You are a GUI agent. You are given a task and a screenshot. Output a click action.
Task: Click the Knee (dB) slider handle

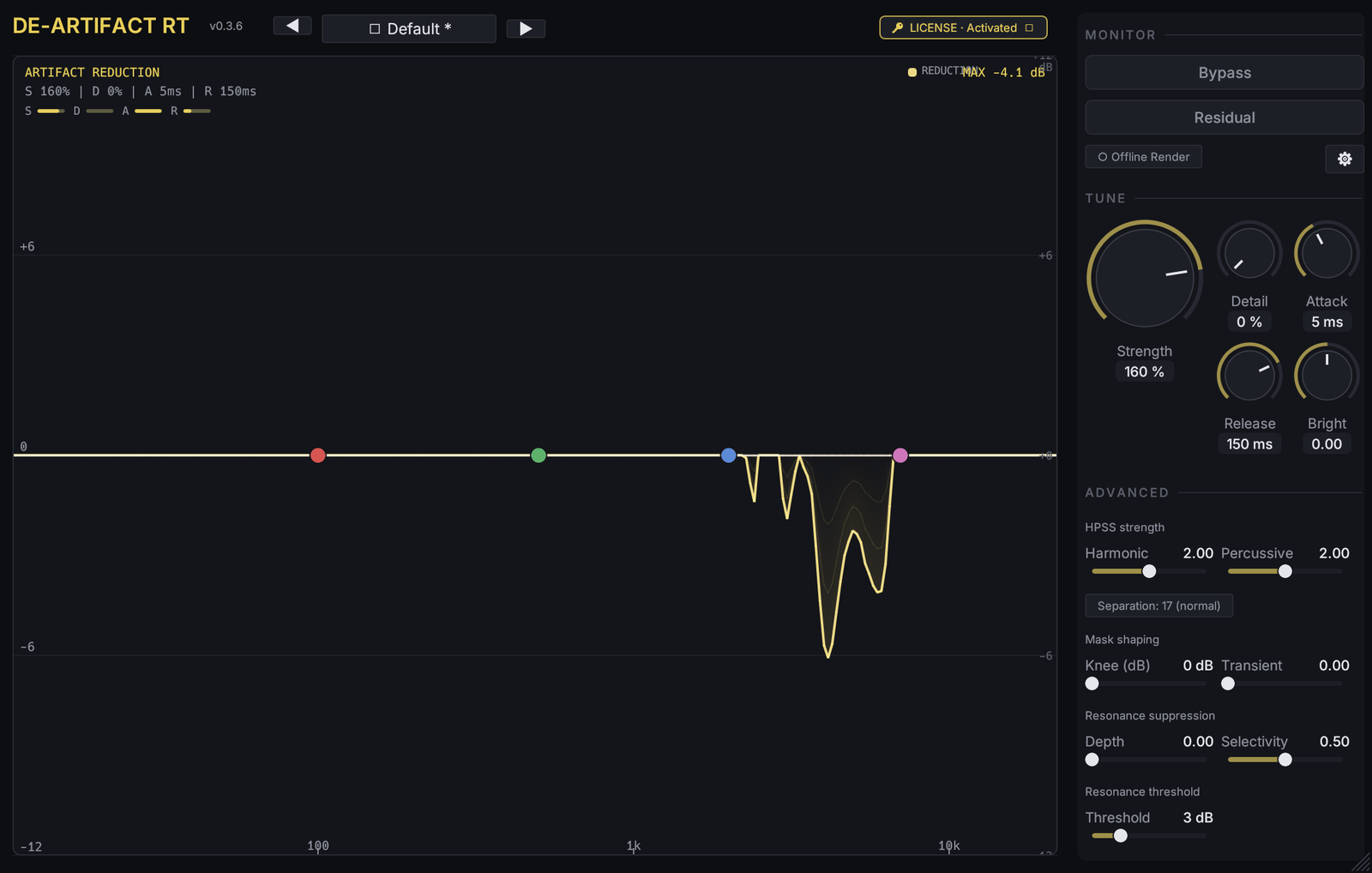(1092, 683)
